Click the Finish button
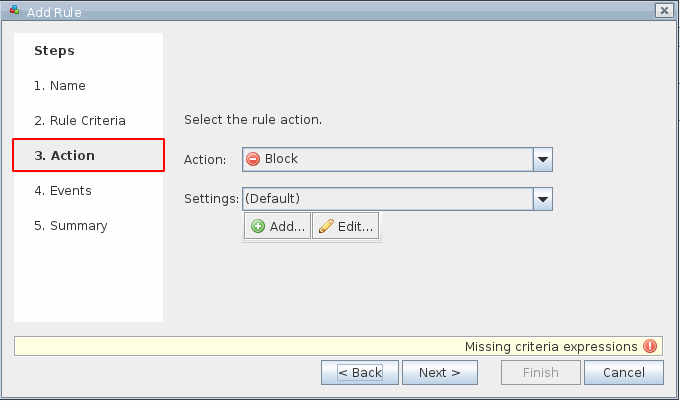 (x=541, y=373)
